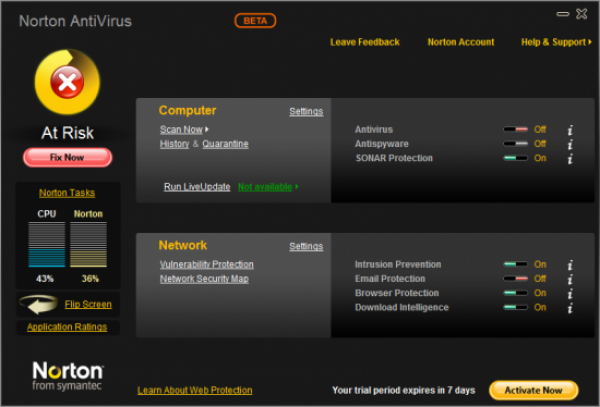Open Leave Feedback

point(365,42)
